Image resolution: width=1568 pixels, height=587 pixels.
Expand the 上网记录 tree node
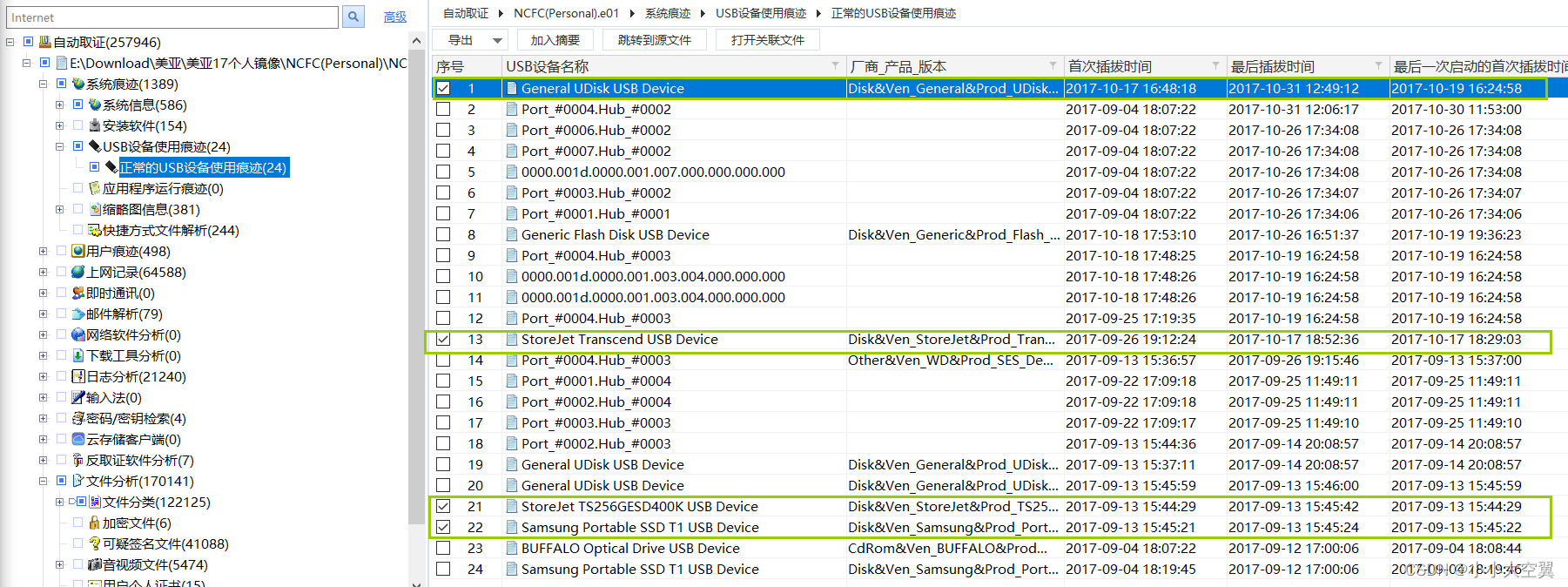coord(43,272)
